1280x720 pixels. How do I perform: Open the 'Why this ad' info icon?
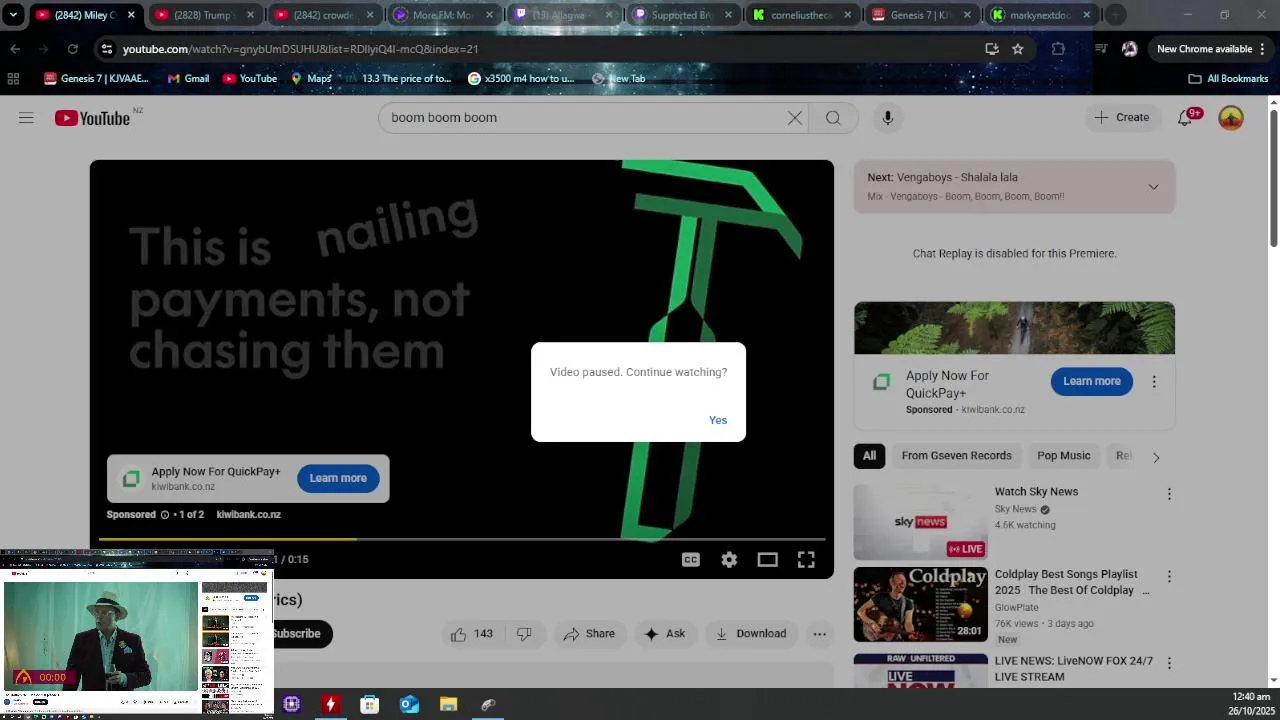(x=165, y=515)
